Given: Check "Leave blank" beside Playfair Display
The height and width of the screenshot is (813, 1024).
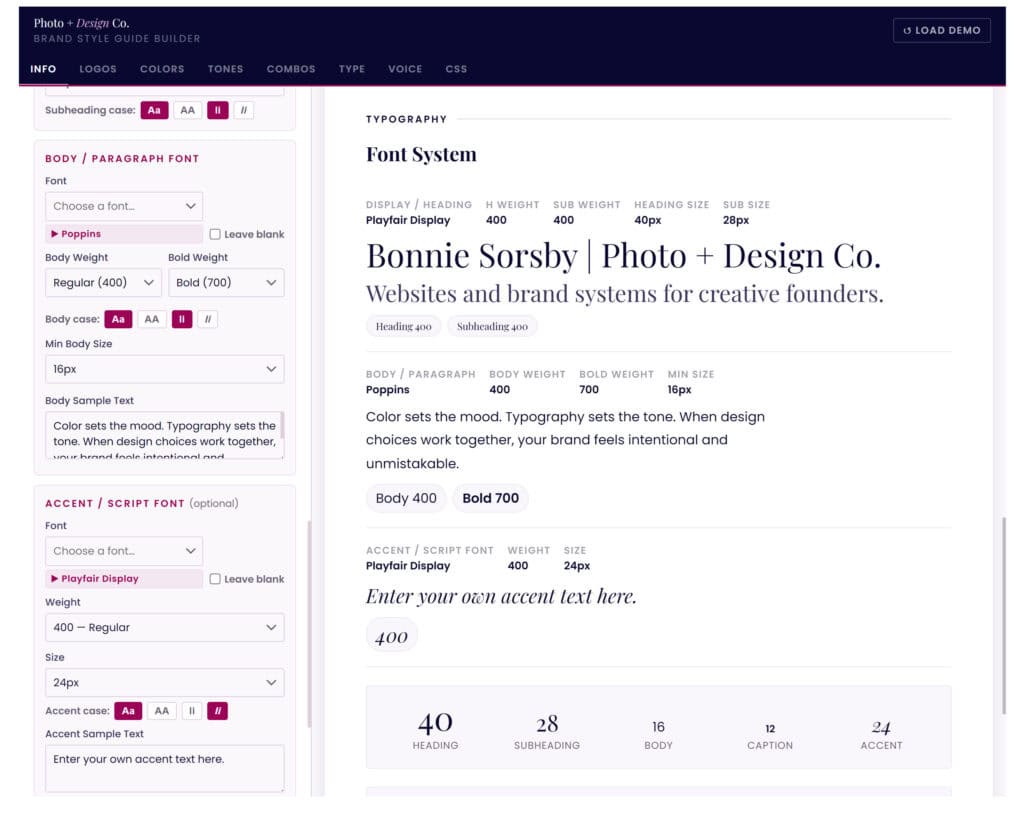Looking at the screenshot, I should [x=216, y=578].
